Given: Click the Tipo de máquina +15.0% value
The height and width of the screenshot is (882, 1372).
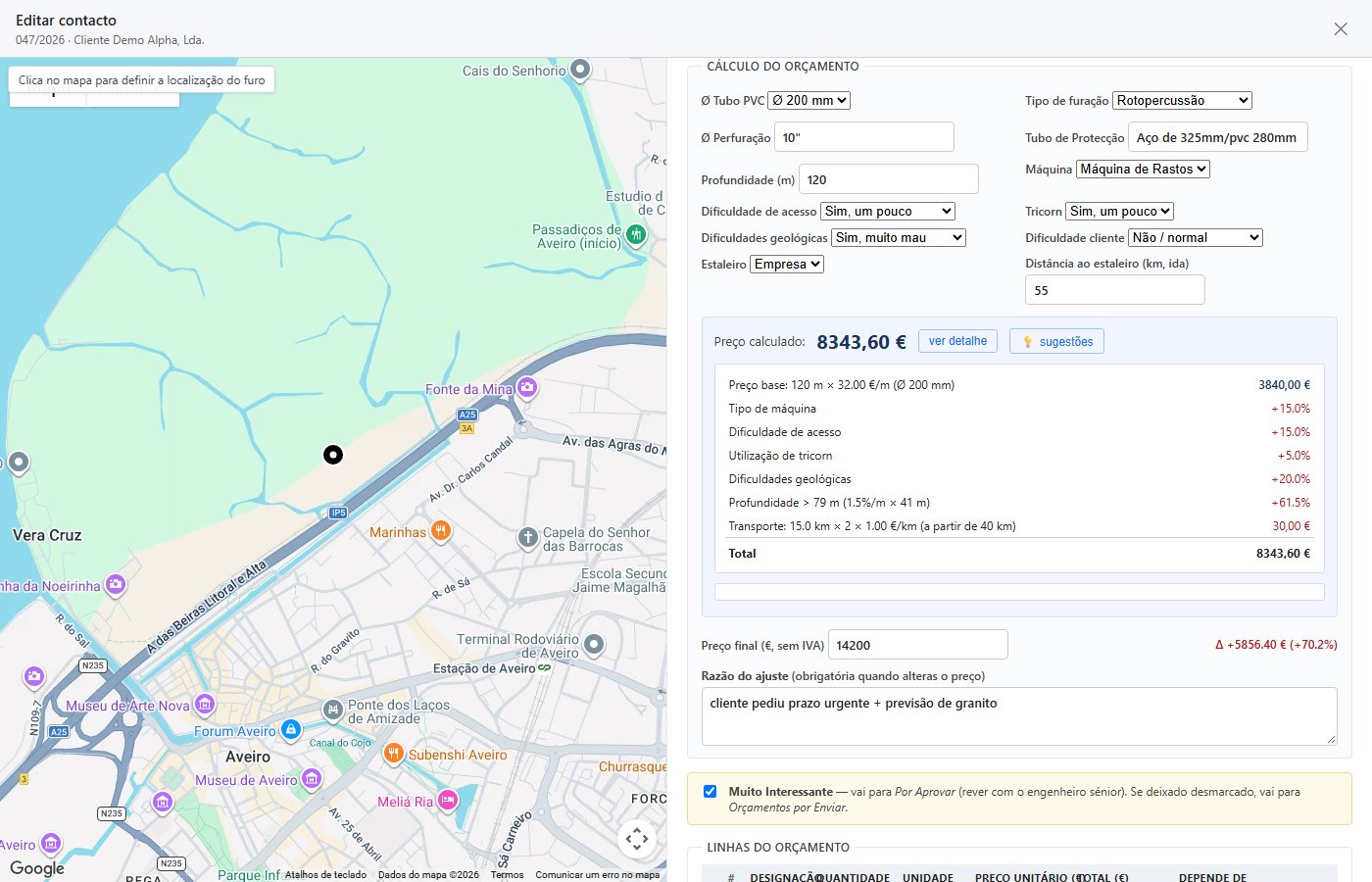Looking at the screenshot, I should (1291, 409).
